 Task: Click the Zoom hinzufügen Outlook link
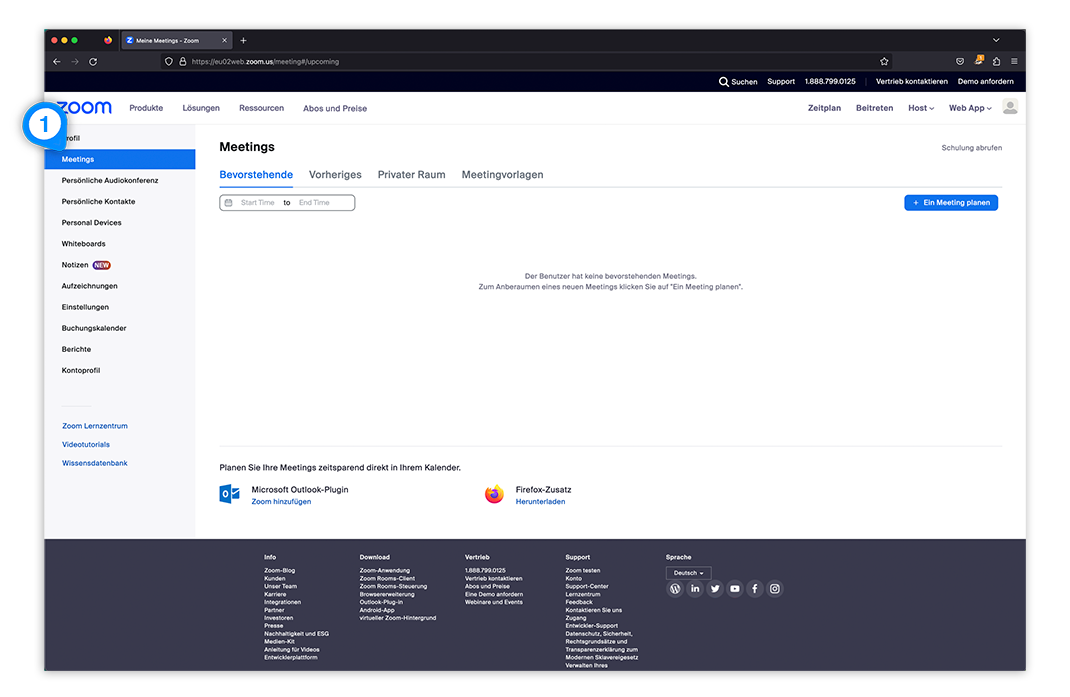[x=281, y=502]
